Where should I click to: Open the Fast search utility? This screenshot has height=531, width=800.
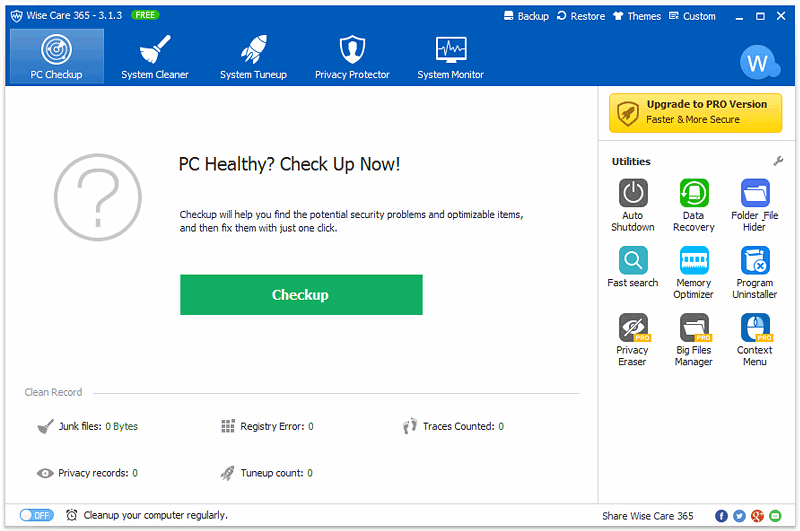(633, 267)
